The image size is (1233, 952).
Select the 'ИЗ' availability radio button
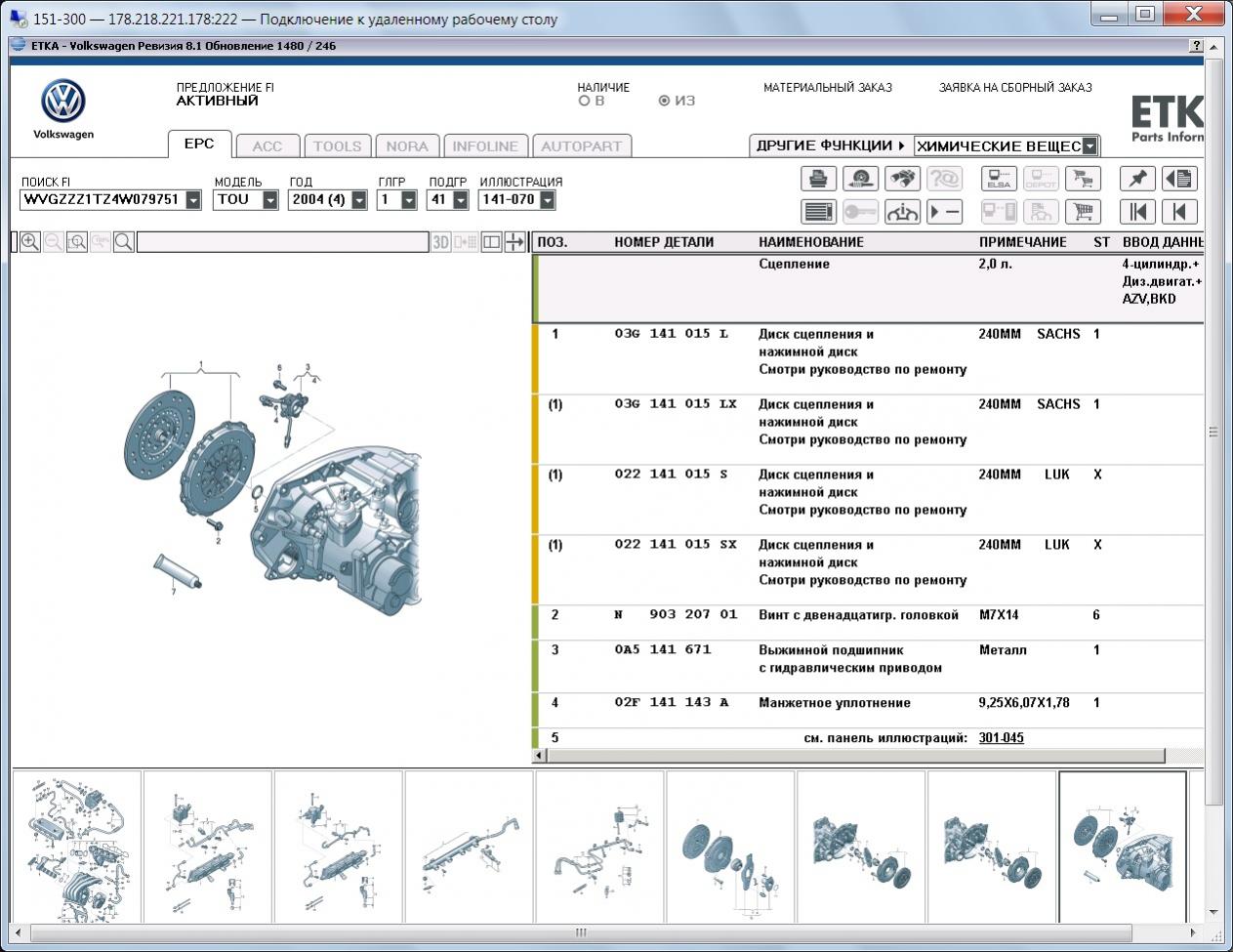pyautogui.click(x=665, y=101)
